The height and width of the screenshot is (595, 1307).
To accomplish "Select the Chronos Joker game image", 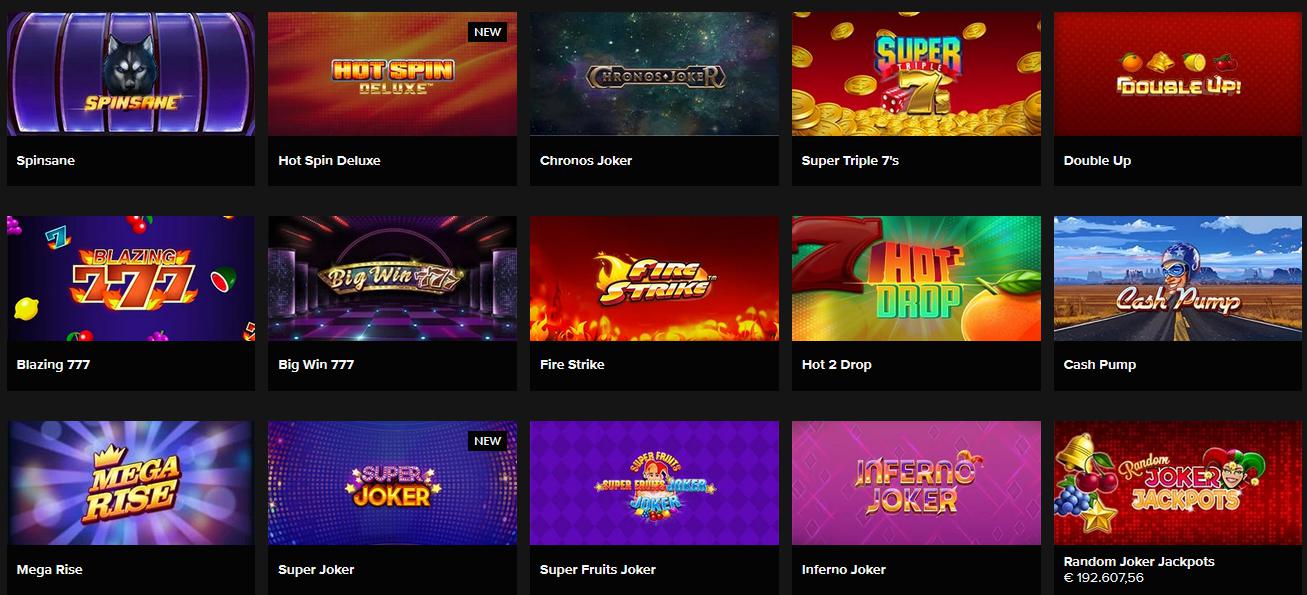I will tap(654, 74).
